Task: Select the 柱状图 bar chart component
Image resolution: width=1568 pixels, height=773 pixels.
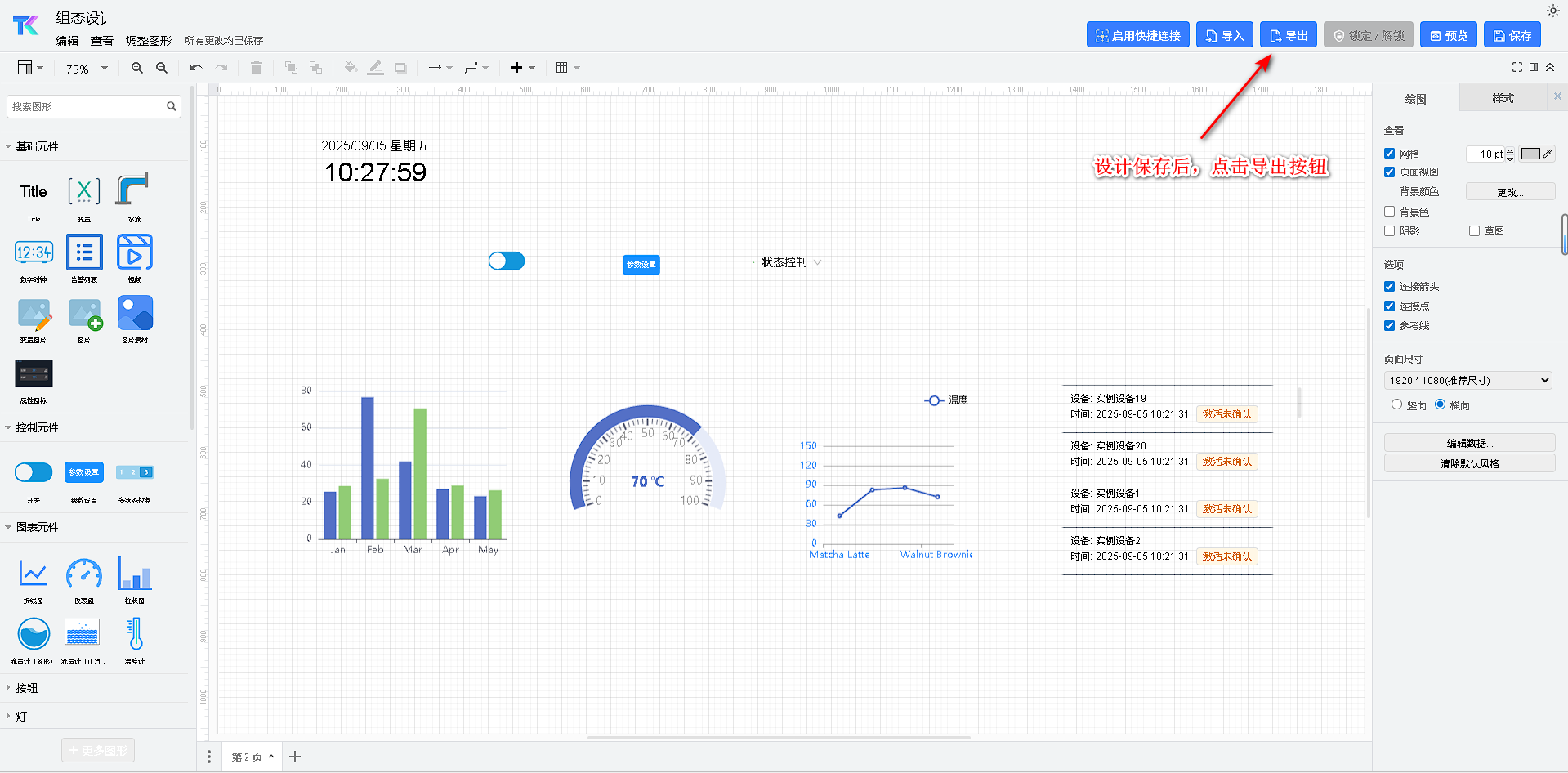Action: [135, 574]
